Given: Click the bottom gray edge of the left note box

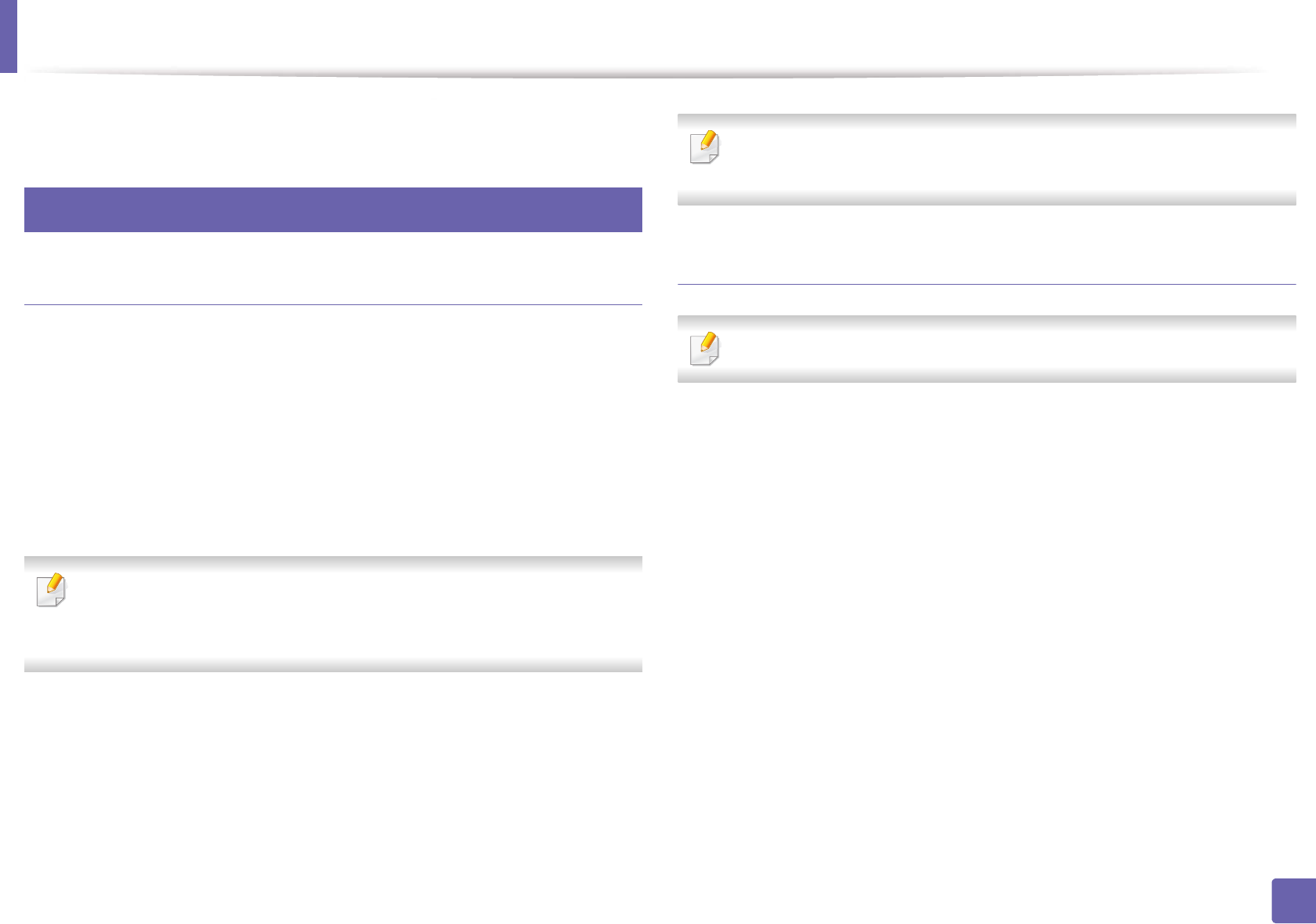Looking at the screenshot, I should pos(333,666).
